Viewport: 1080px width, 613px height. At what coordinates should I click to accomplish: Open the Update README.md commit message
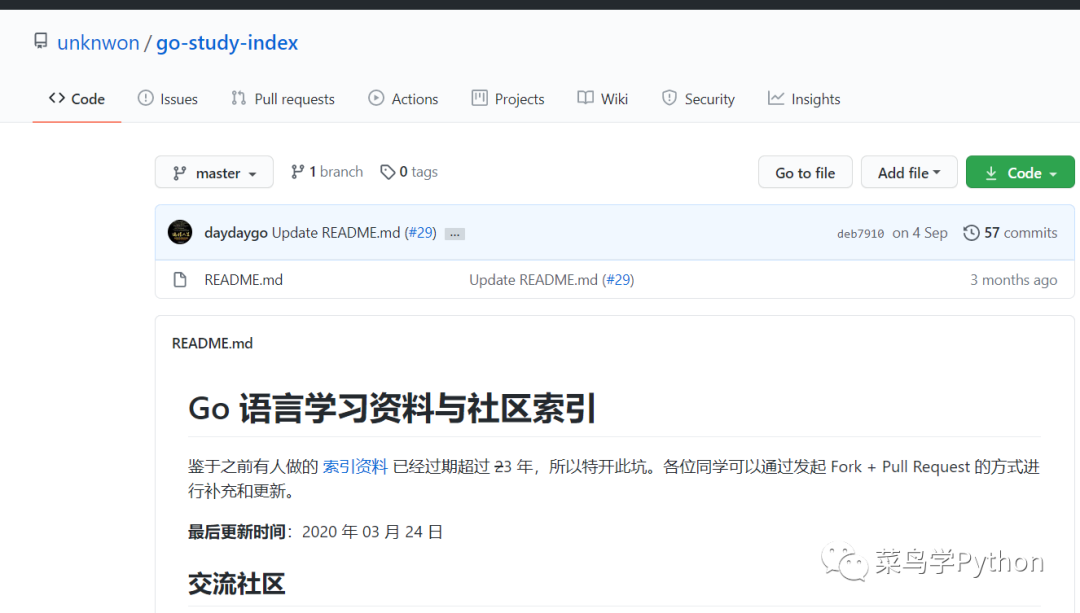click(335, 233)
